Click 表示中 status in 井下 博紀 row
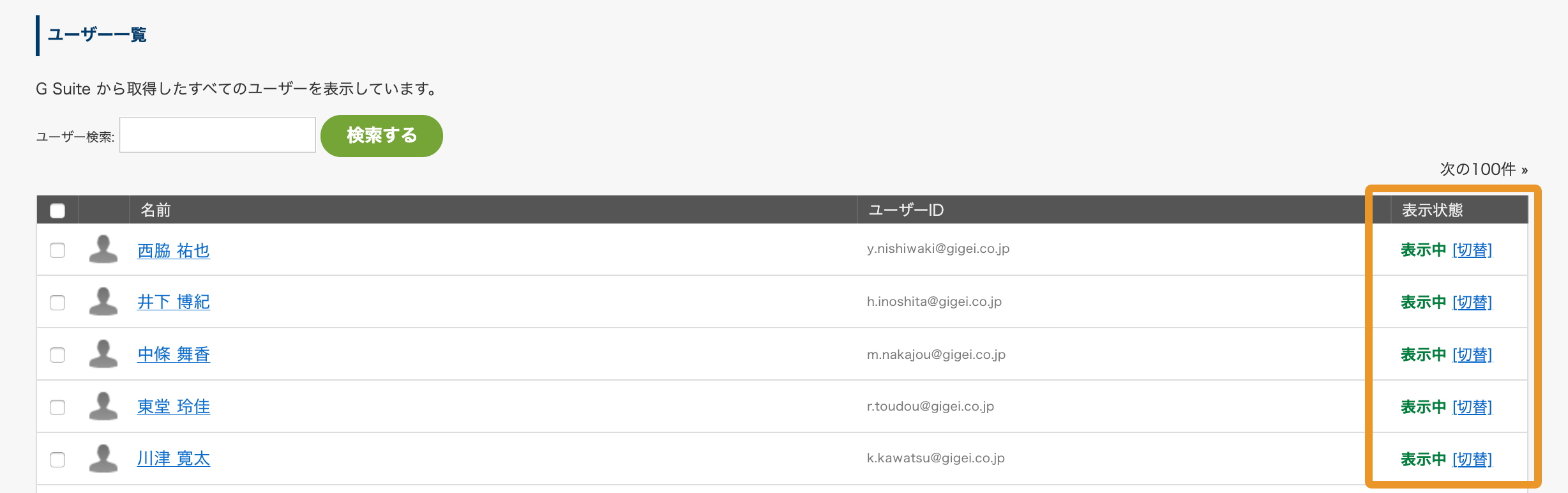 [1423, 302]
